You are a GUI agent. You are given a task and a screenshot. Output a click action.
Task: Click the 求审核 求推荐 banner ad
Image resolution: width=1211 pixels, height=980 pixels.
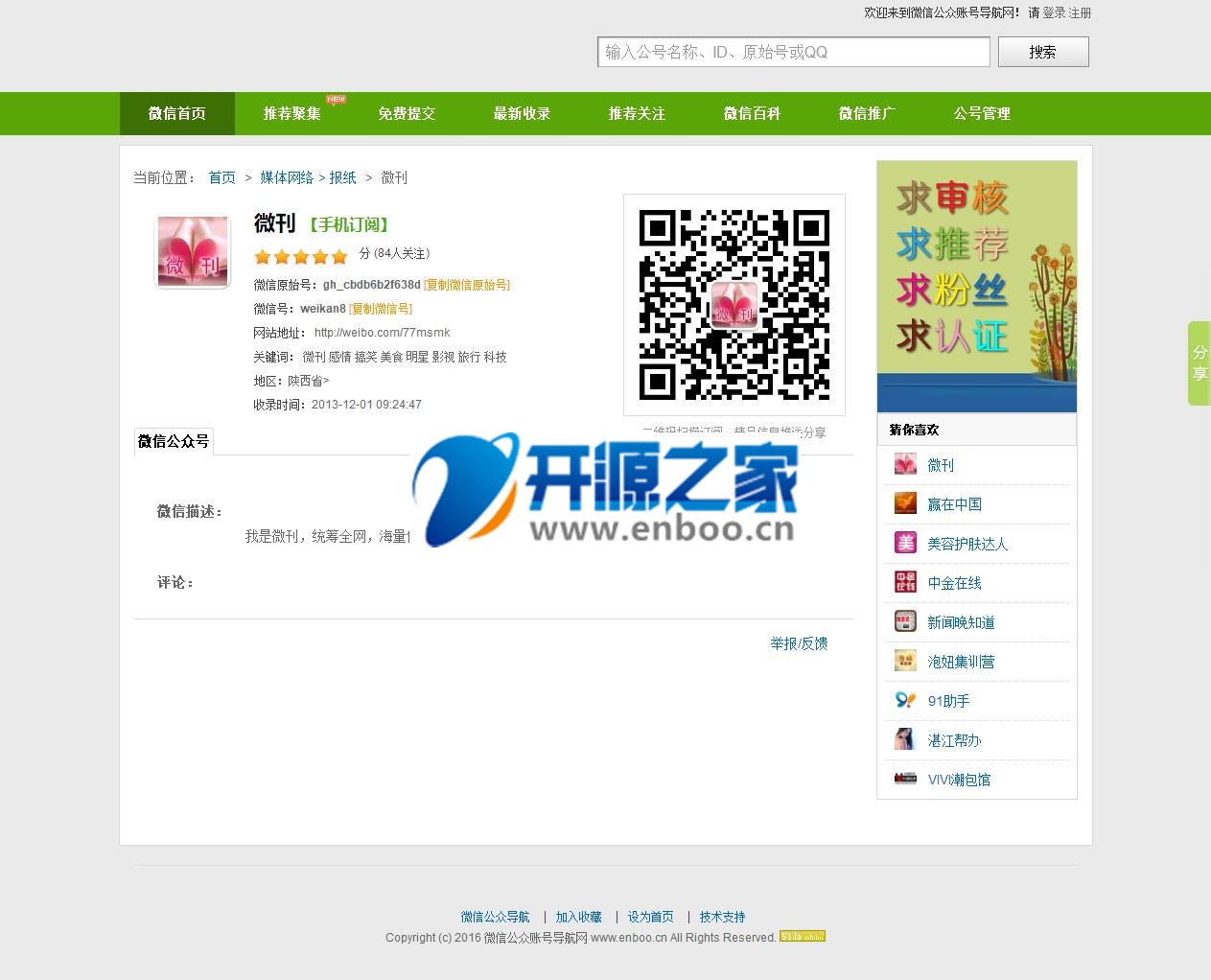977,287
